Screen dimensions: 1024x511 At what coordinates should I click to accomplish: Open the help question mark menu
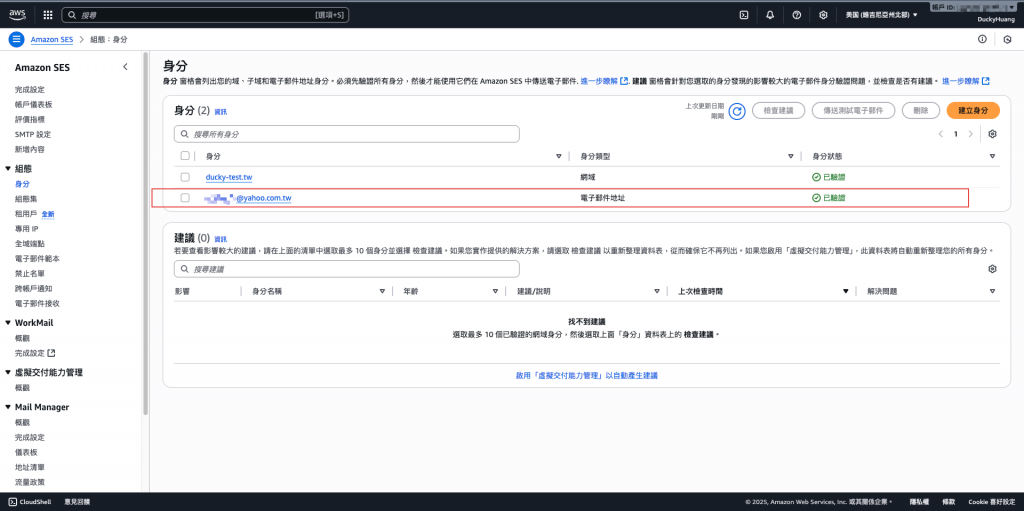(x=797, y=15)
